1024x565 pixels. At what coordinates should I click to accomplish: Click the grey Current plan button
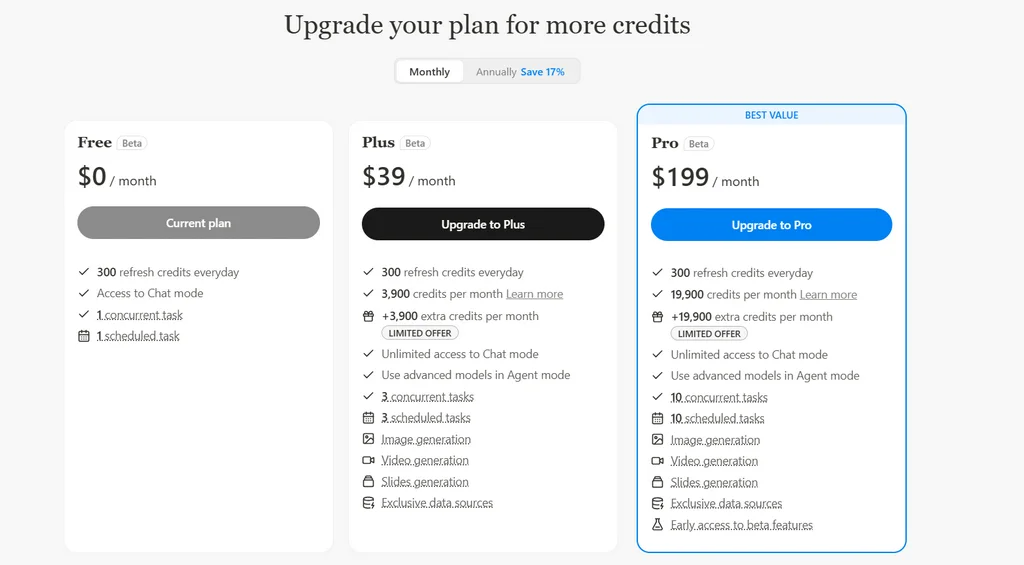point(198,223)
